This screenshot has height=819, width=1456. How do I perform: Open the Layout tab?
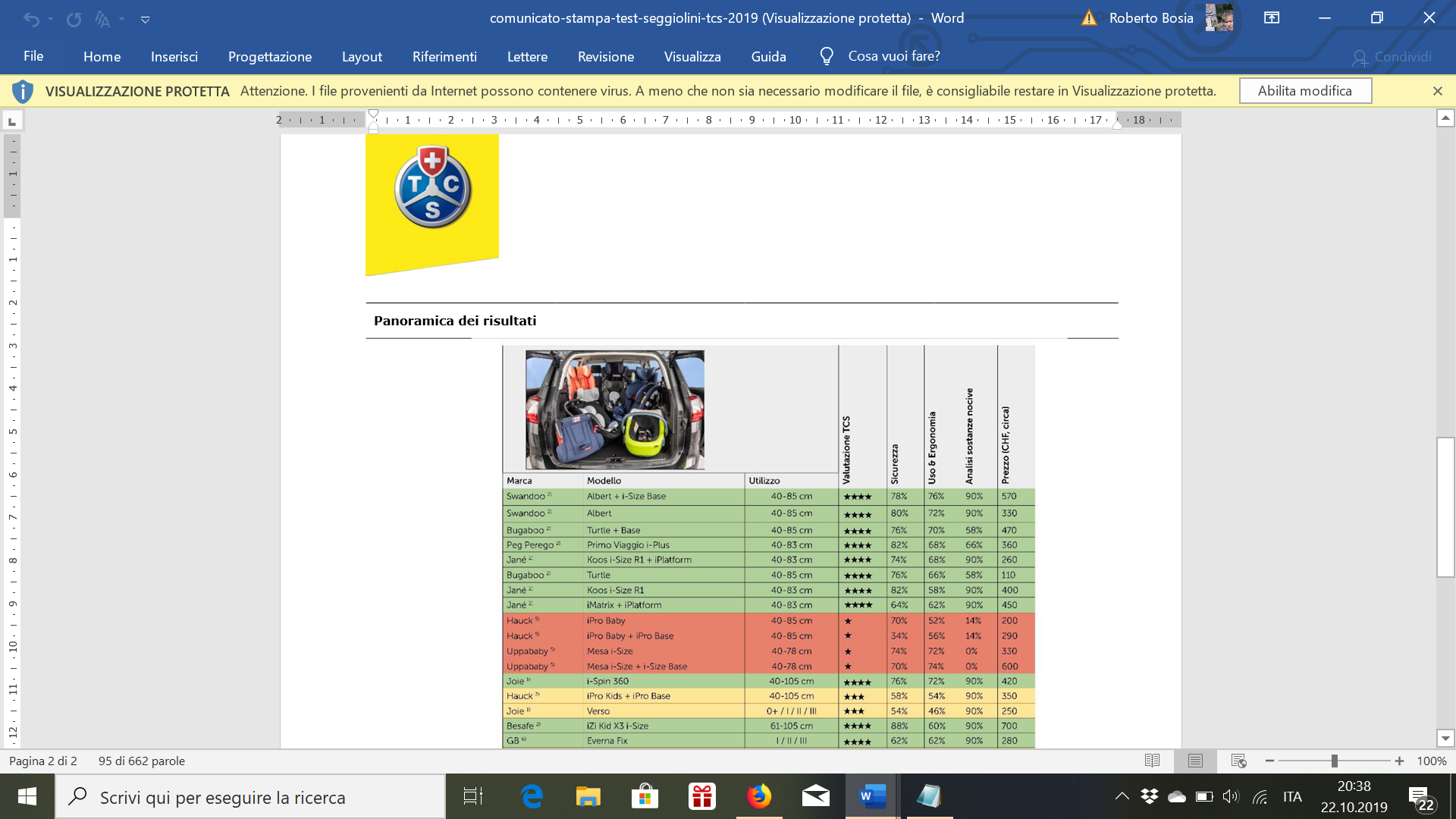click(x=362, y=56)
